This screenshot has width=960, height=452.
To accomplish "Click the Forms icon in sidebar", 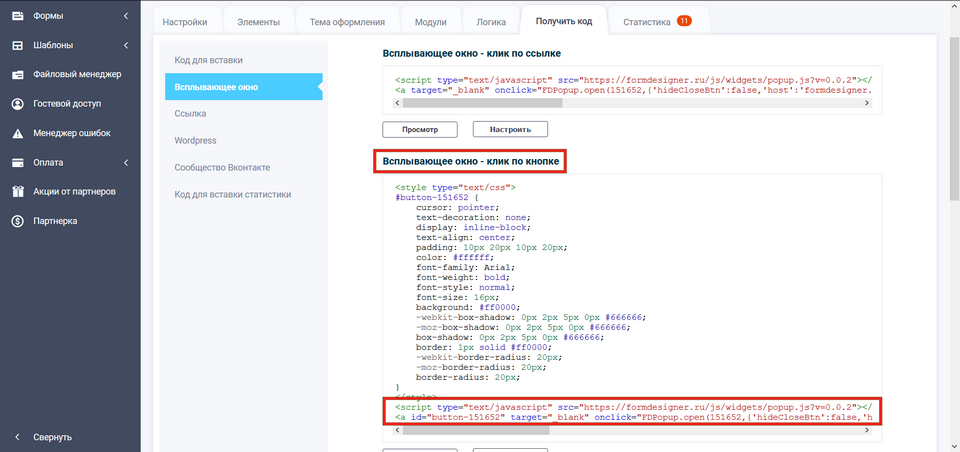I will 17,16.
